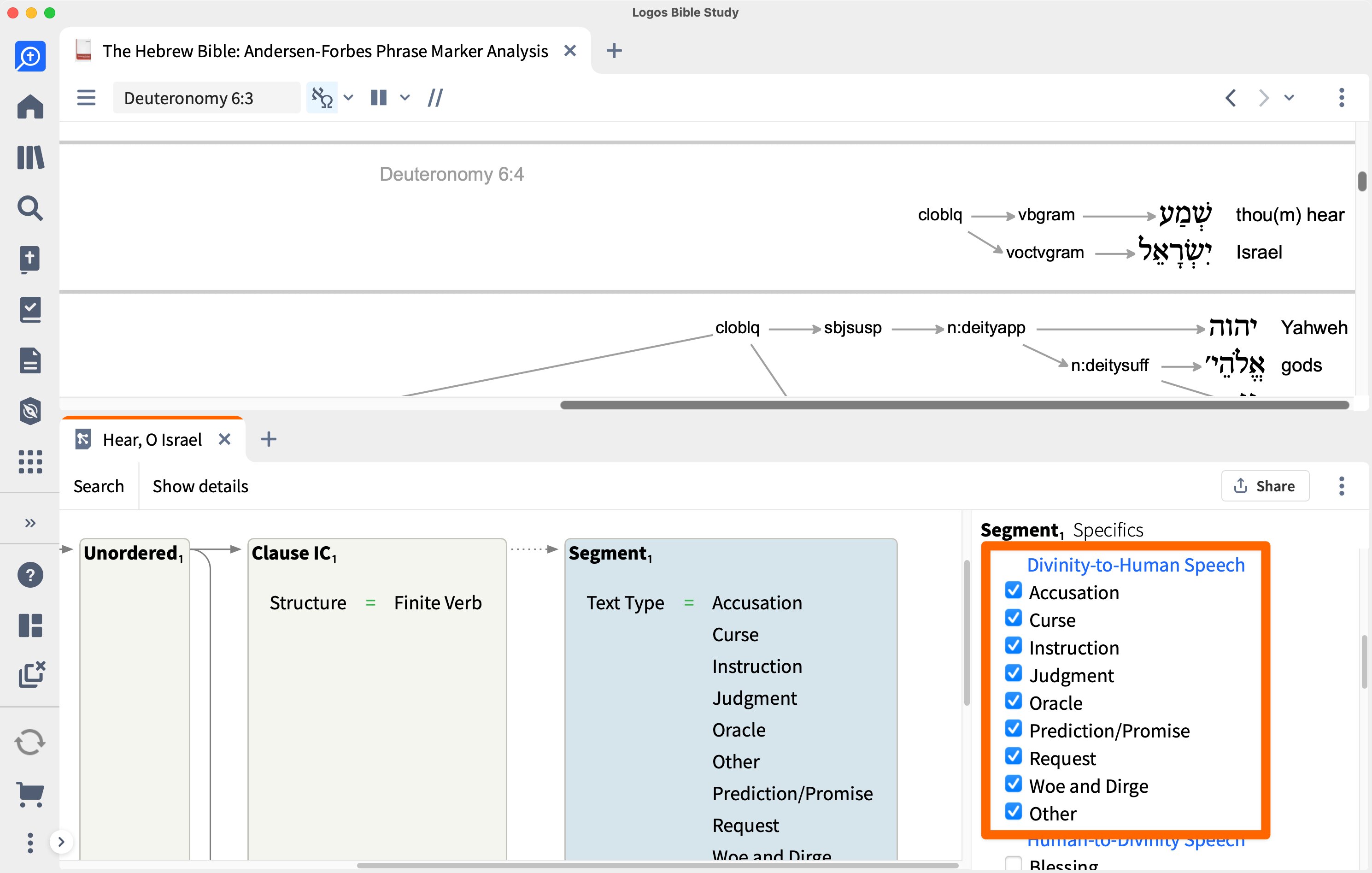Select the Hear, O Israel tab
Image resolution: width=1372 pixels, height=873 pixels.
coord(152,440)
